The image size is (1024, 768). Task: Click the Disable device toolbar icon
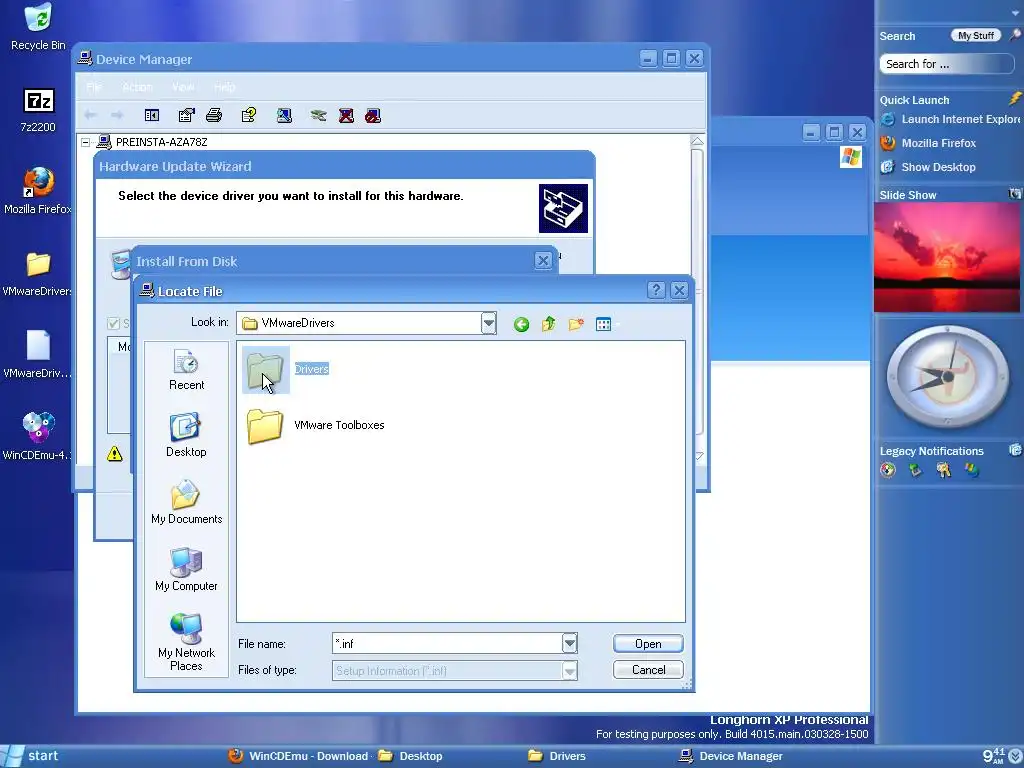point(346,116)
